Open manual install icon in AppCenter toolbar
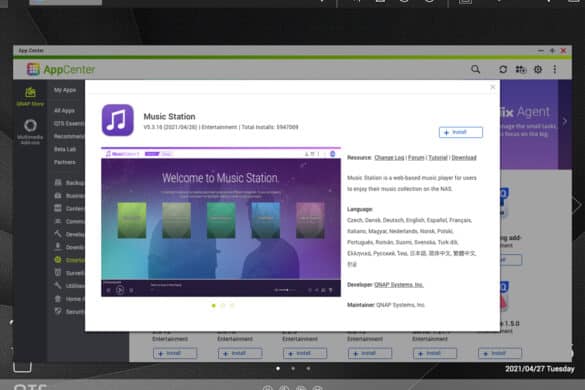 [x=520, y=69]
